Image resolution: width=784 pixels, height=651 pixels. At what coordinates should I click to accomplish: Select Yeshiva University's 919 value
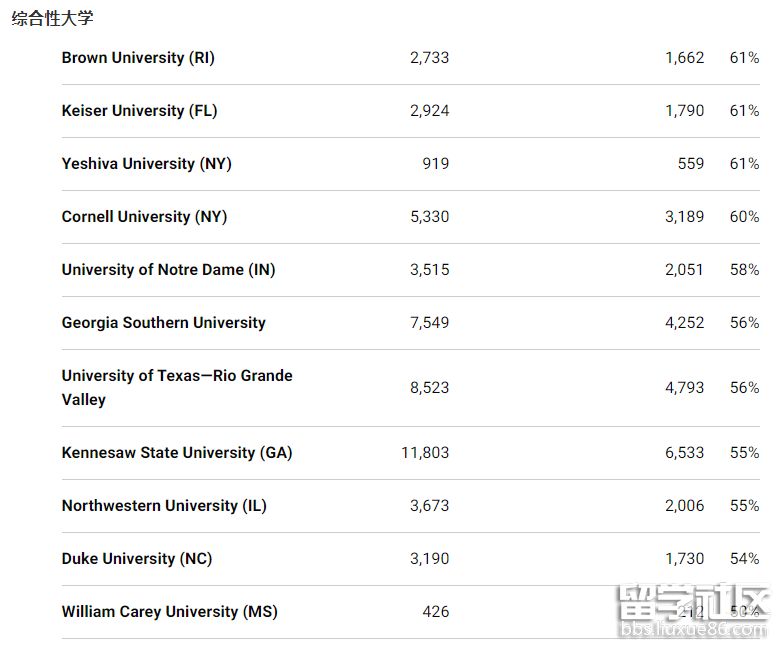coord(436,164)
